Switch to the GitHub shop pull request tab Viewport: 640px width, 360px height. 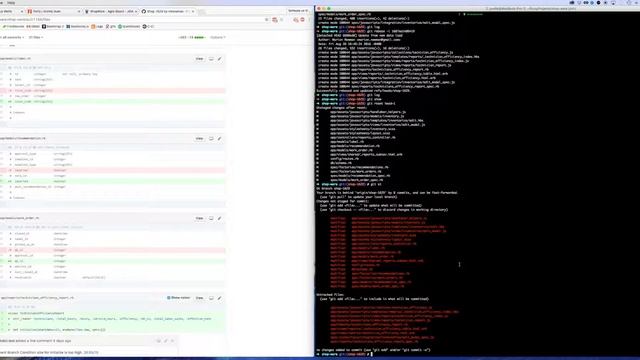point(167,11)
